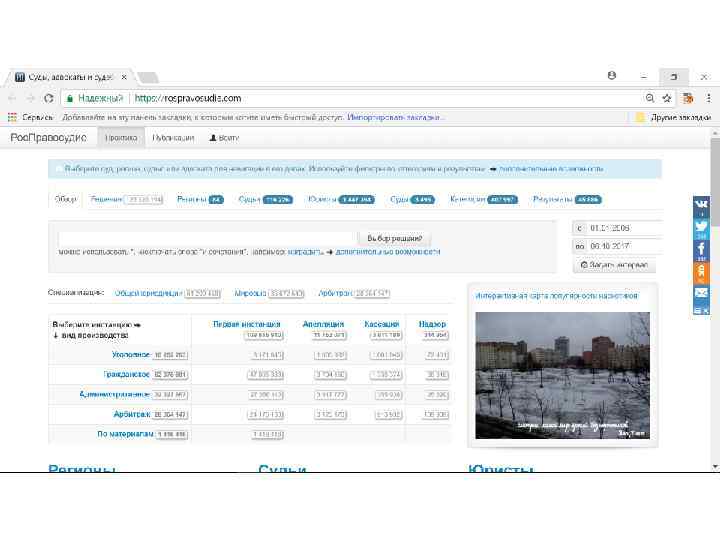Open the По материалам row link
Image resolution: width=720 pixels, height=540 pixels.
[125, 434]
